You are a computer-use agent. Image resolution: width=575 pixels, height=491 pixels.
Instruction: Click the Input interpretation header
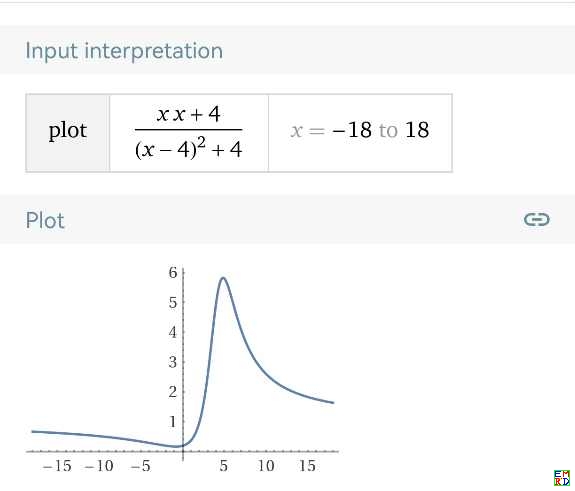(x=124, y=51)
